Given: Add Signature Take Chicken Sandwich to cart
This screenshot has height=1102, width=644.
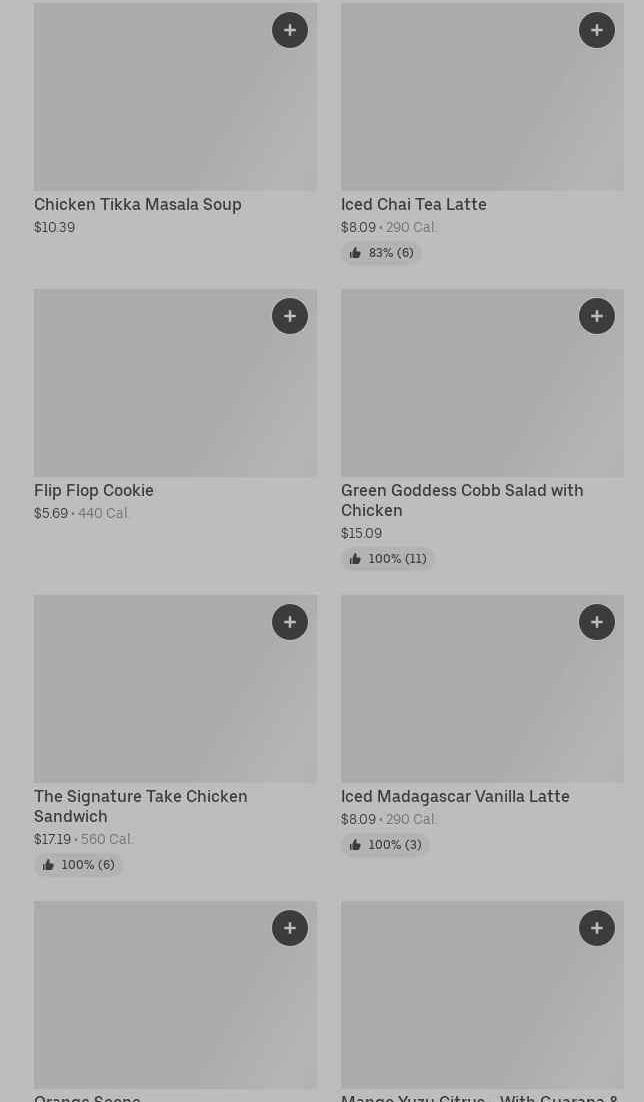Looking at the screenshot, I should tap(290, 622).
